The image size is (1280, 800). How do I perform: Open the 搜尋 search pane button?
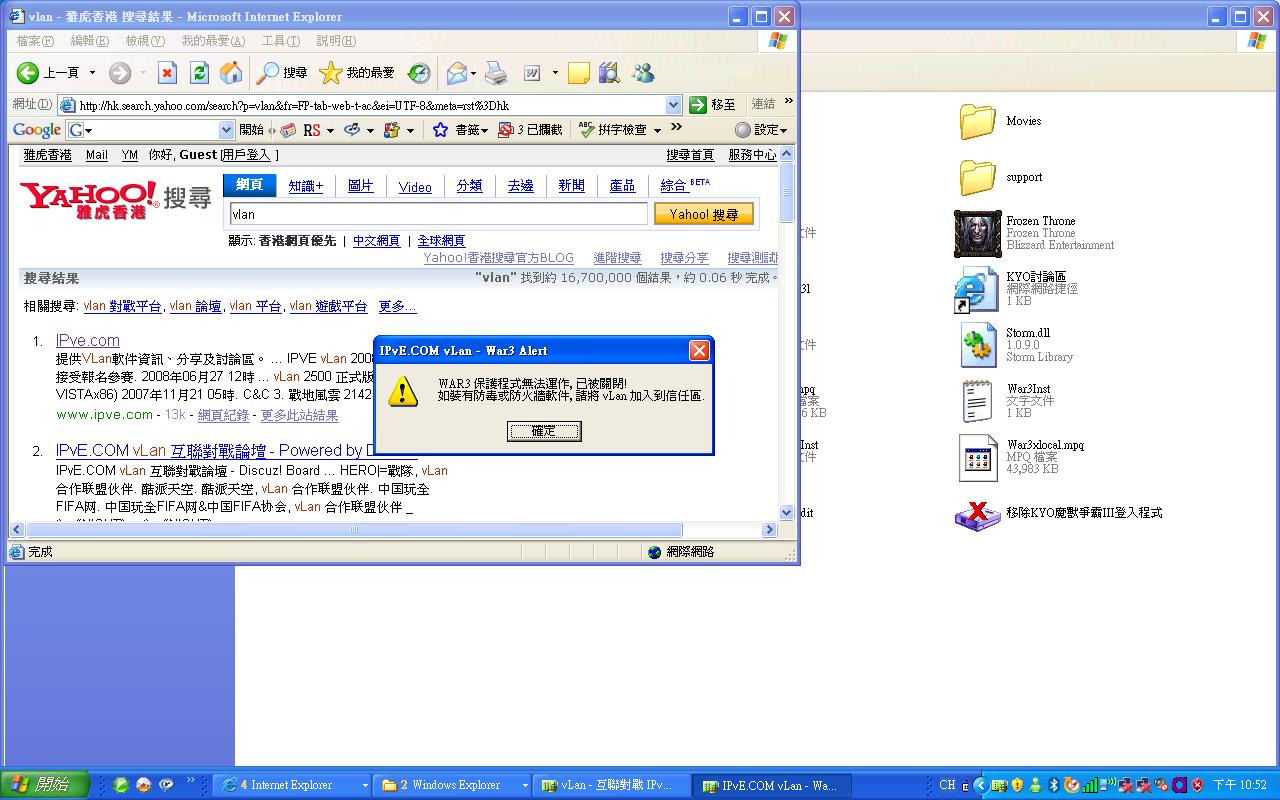(x=282, y=73)
